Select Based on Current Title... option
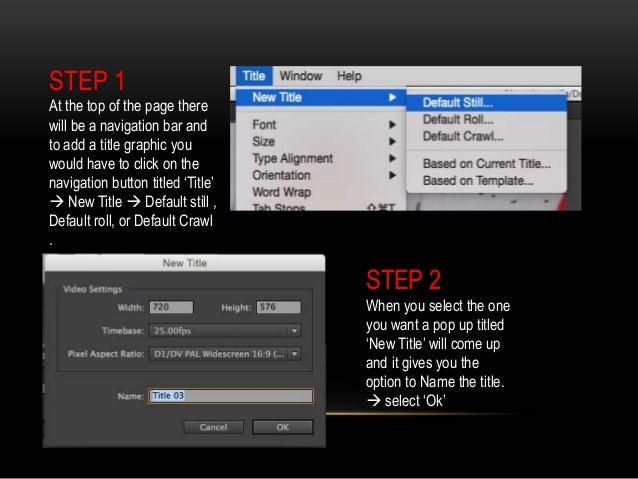The height and width of the screenshot is (479, 638). click(486, 164)
